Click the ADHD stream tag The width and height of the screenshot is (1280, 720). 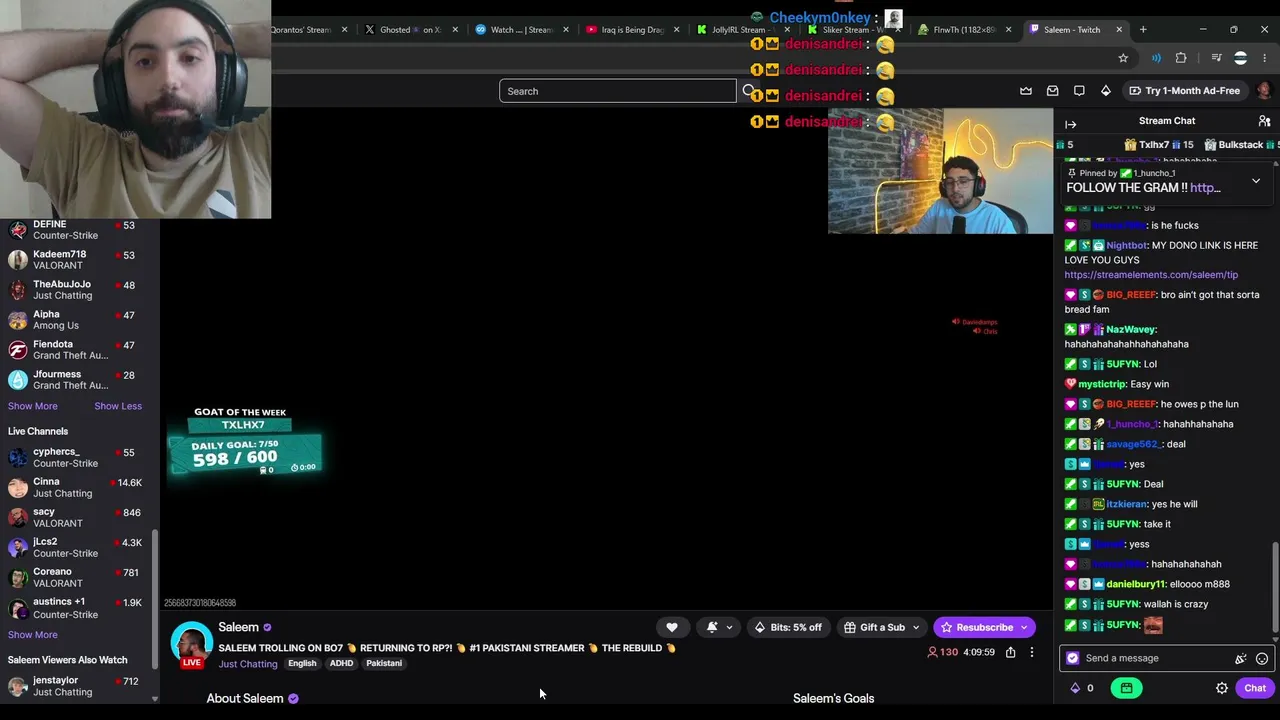[341, 664]
